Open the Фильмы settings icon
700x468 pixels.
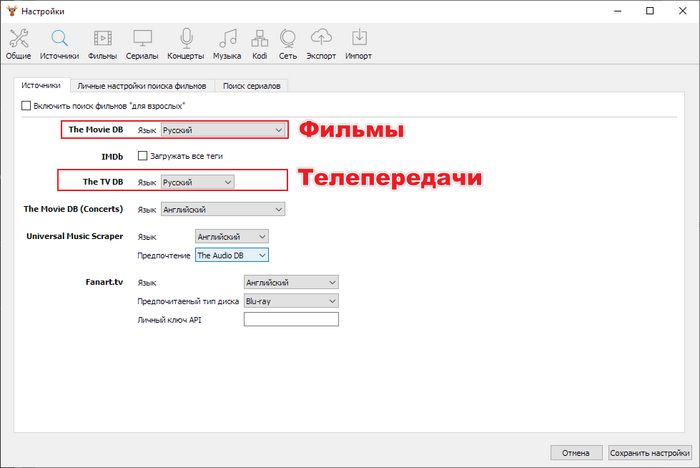(x=102, y=42)
